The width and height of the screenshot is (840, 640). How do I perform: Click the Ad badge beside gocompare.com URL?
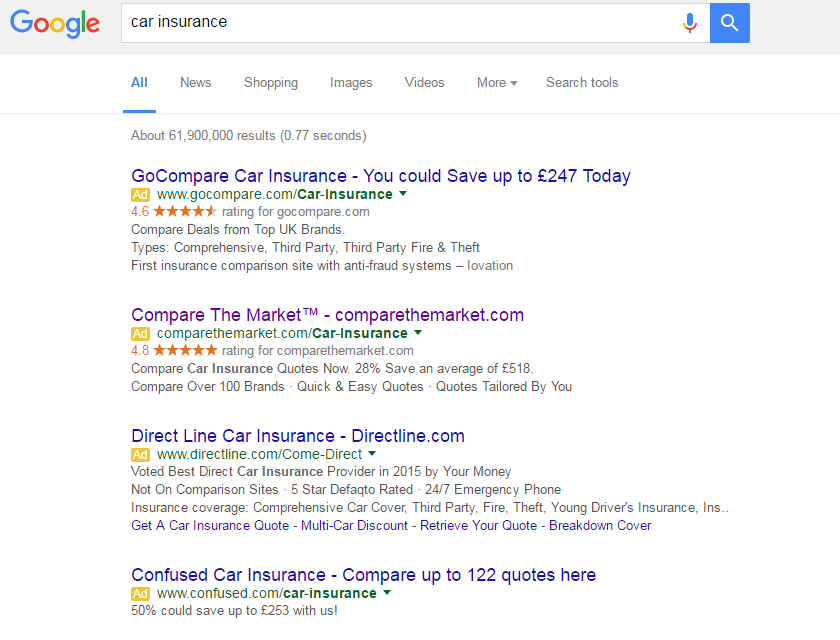pyautogui.click(x=140, y=195)
